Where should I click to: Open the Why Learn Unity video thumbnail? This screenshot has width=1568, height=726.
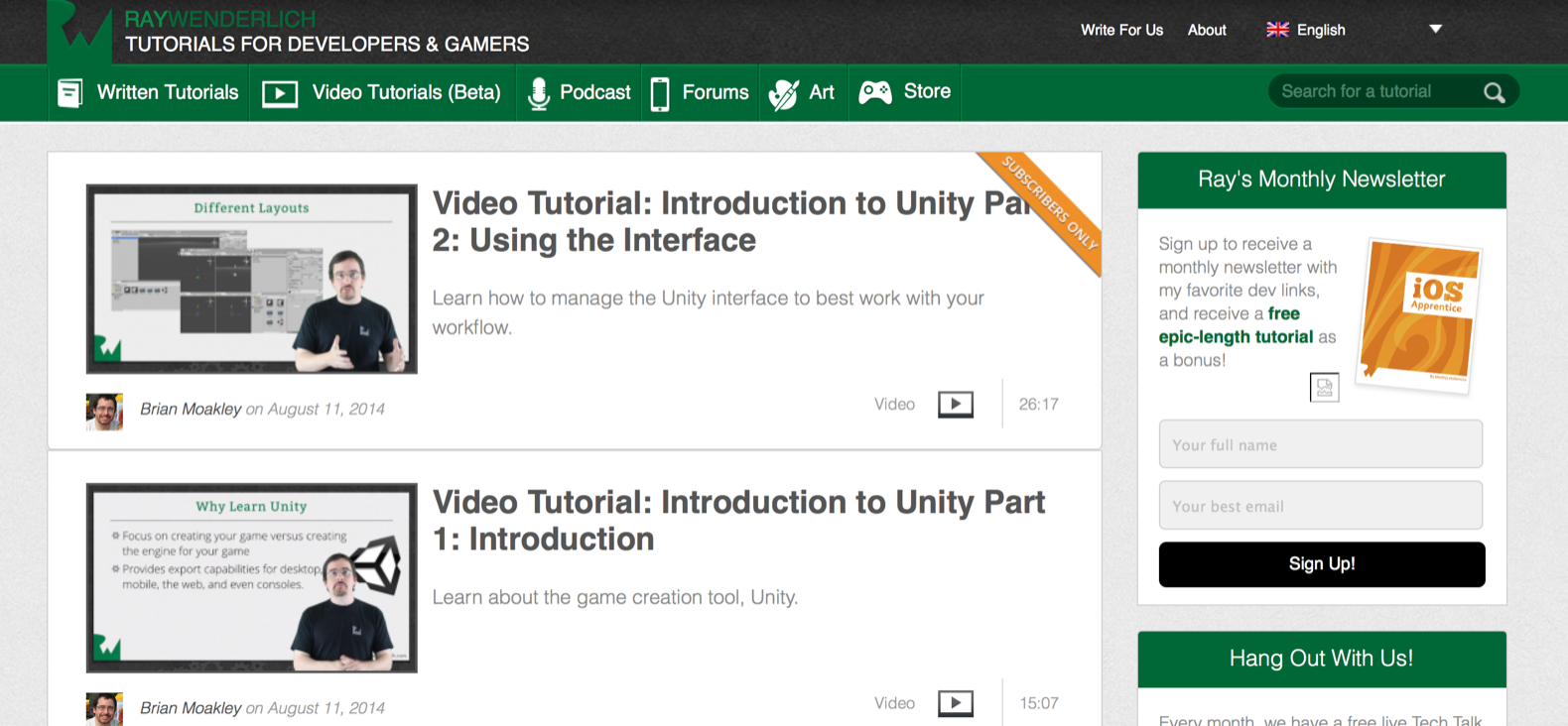point(252,578)
